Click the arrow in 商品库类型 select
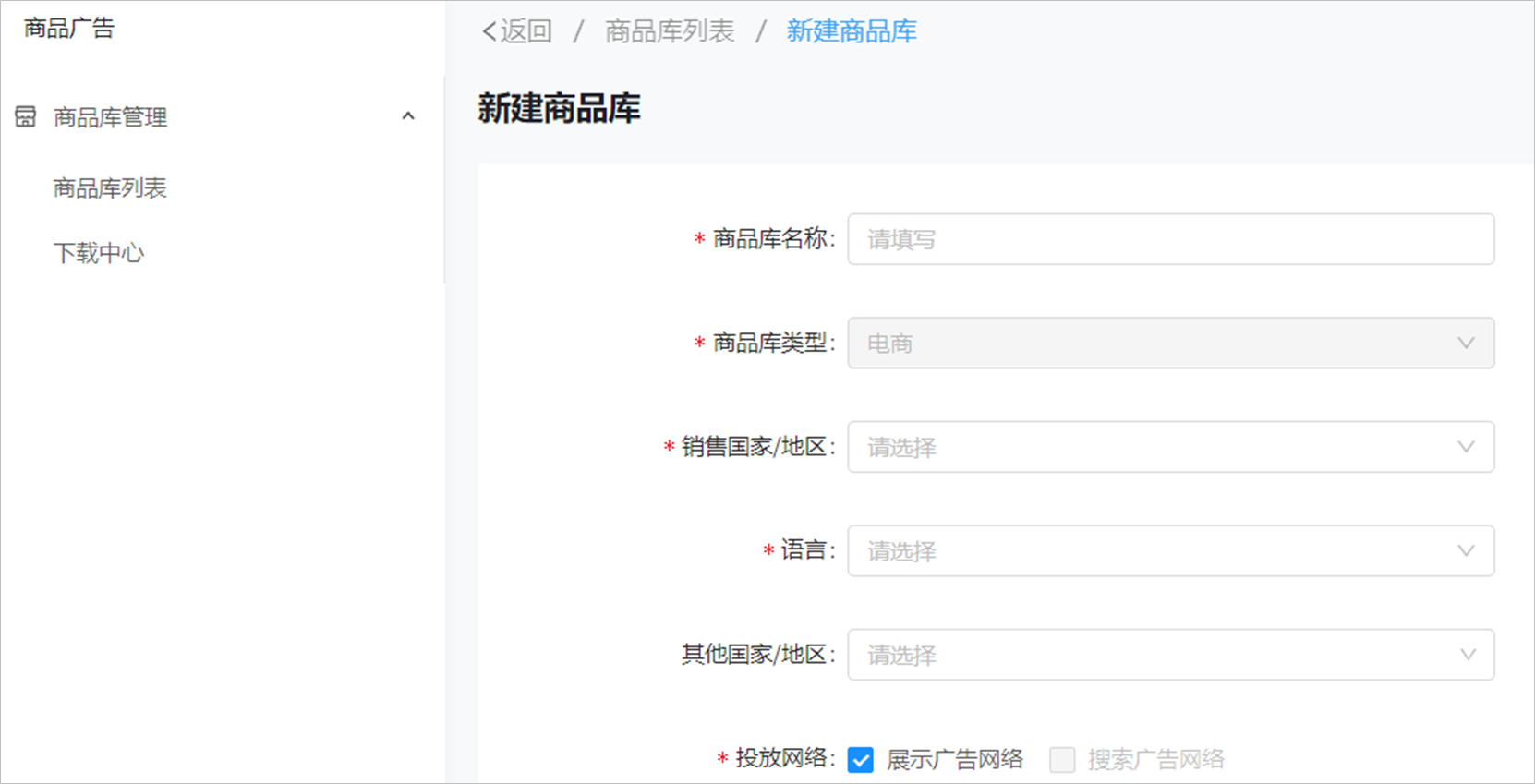Screen dimensions: 1535x784 pos(1466,344)
